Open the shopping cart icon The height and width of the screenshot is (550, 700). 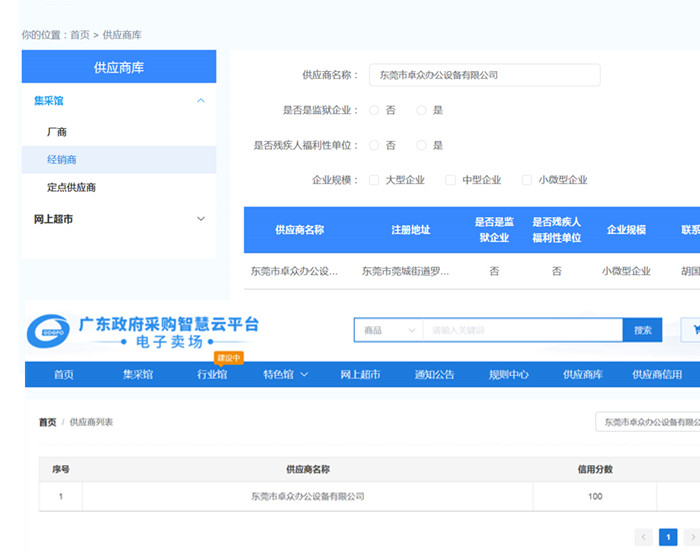(691, 329)
